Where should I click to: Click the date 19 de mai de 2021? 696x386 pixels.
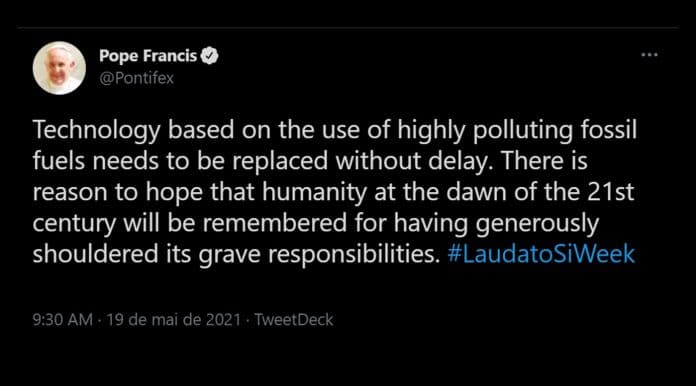(x=174, y=319)
